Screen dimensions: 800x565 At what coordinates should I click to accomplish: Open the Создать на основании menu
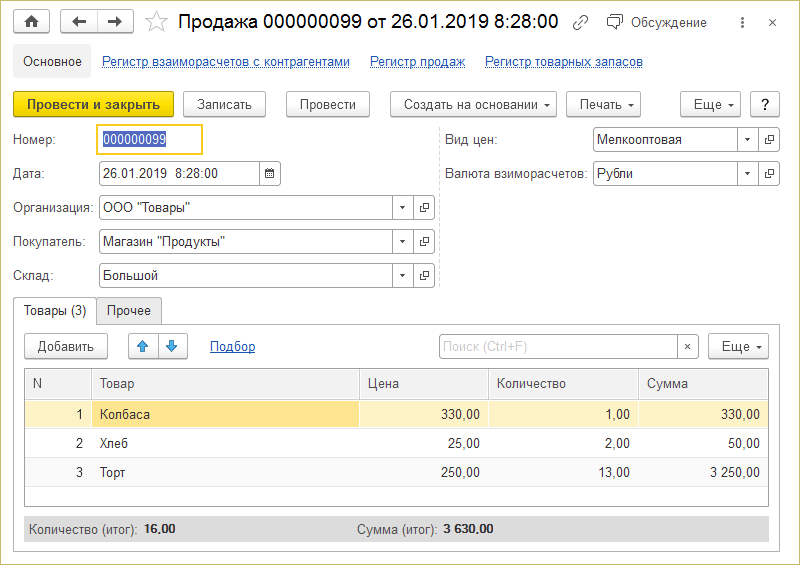coord(473,105)
